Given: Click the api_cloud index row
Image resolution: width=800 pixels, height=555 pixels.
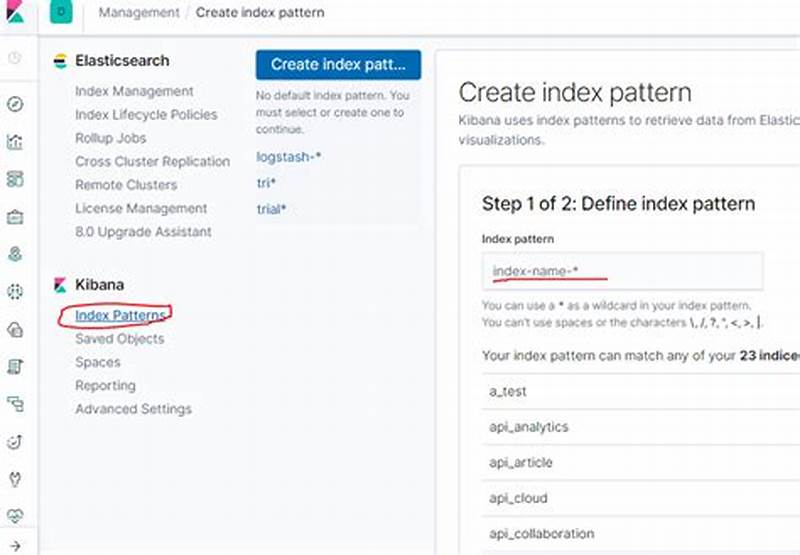Looking at the screenshot, I should 640,498.
